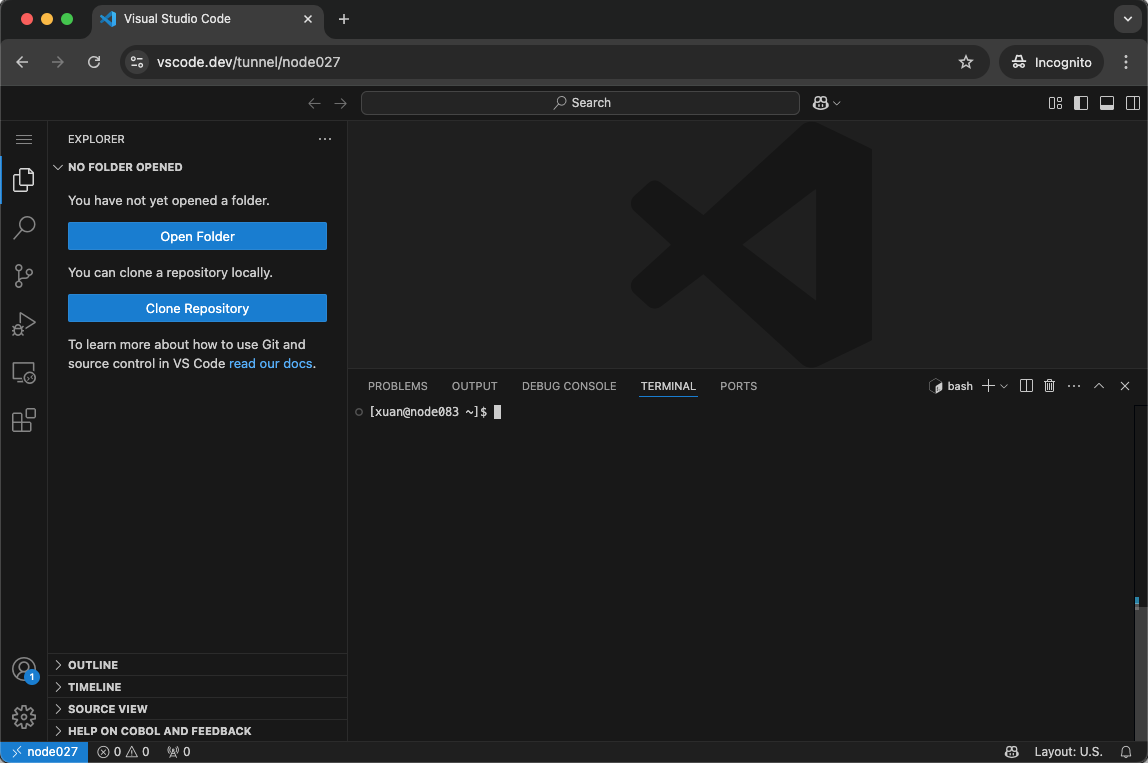Kill the terminal with trash icon

pos(1049,386)
